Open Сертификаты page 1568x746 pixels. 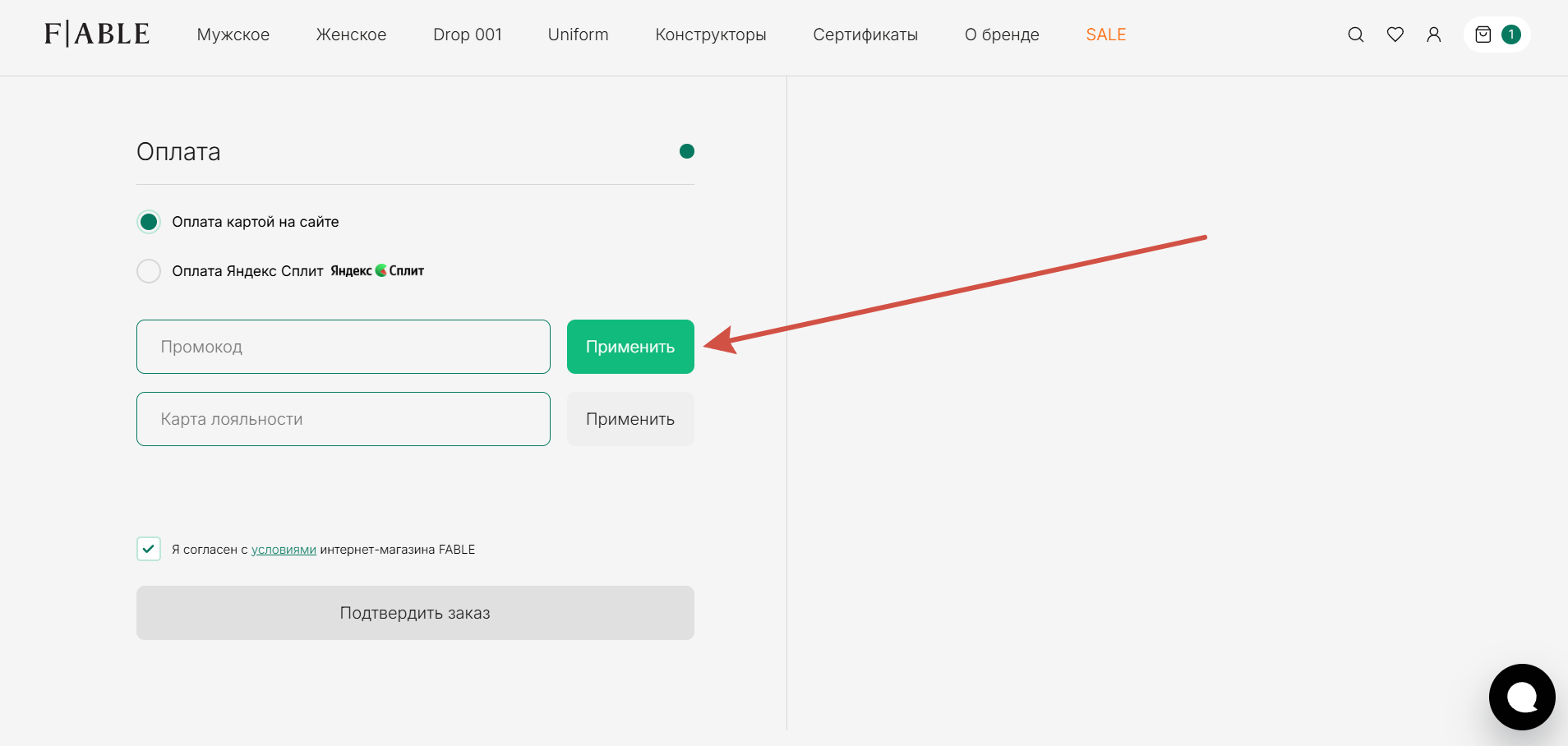(865, 35)
